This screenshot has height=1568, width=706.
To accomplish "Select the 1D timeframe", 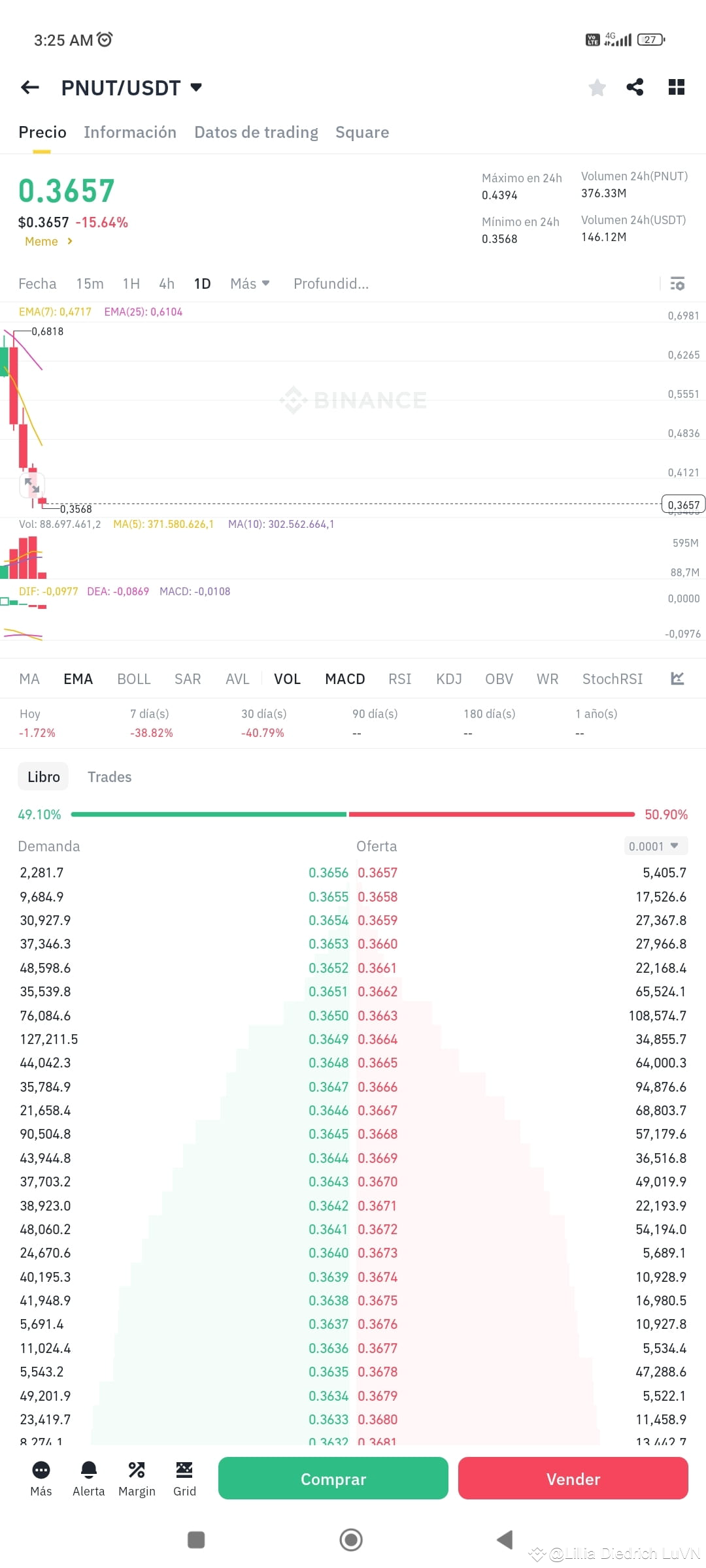I will point(202,284).
